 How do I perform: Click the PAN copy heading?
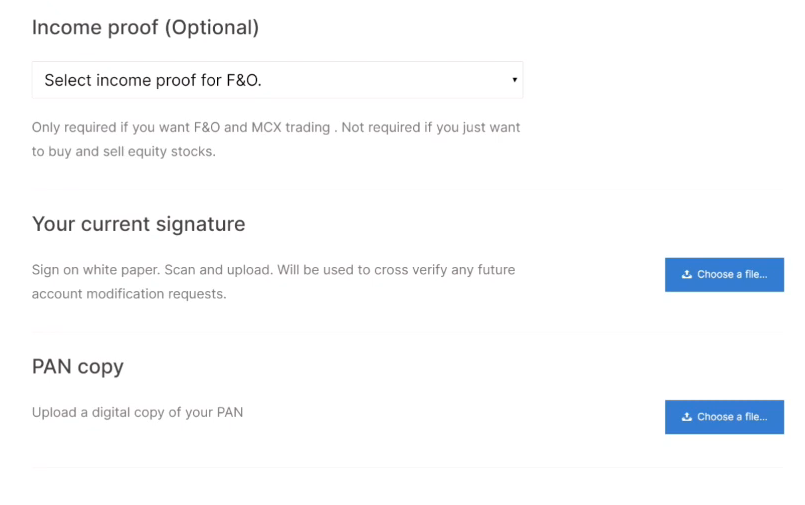(x=78, y=367)
